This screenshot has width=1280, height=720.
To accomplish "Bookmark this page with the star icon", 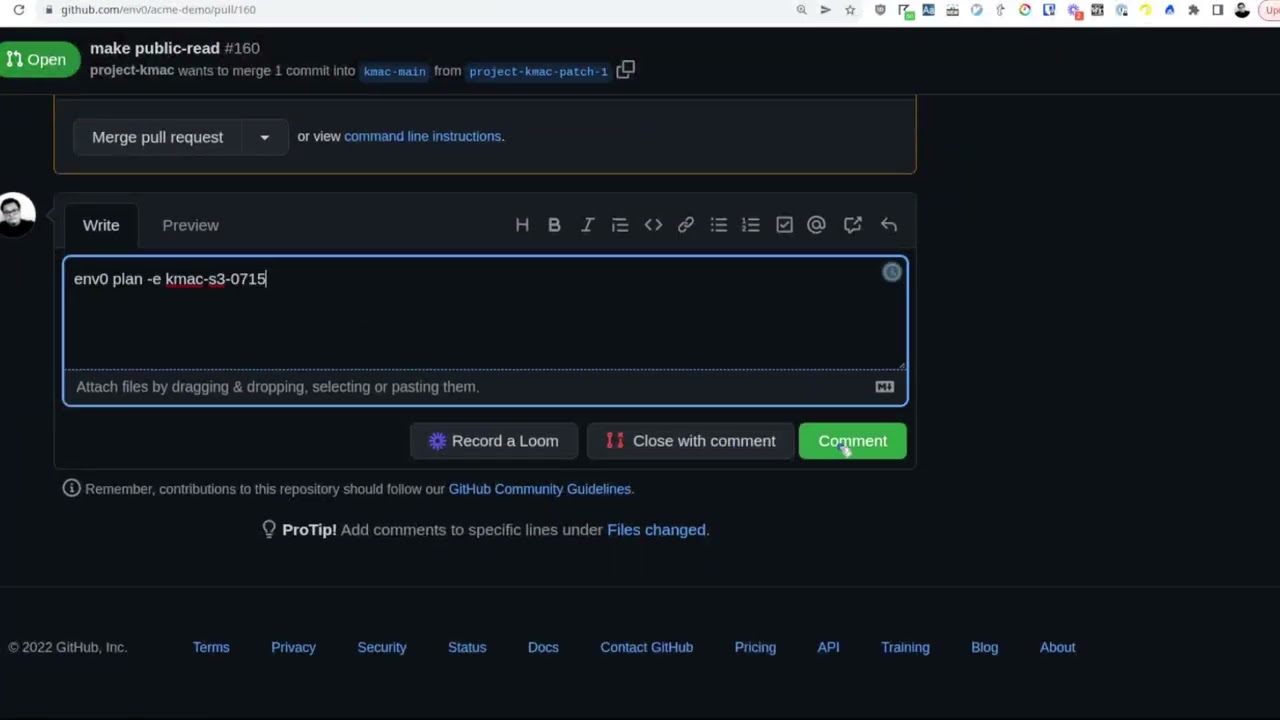I will coord(850,10).
